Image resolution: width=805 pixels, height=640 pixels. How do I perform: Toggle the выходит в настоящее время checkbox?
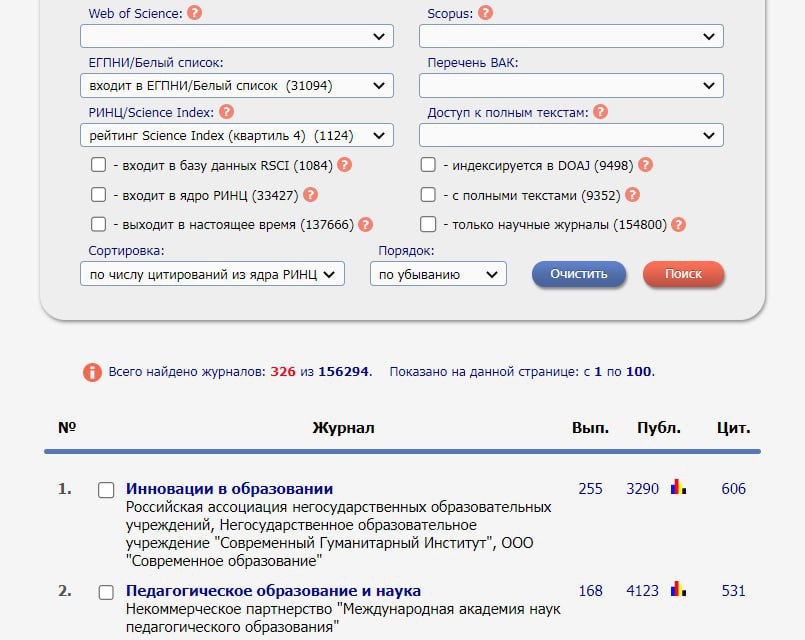click(98, 225)
